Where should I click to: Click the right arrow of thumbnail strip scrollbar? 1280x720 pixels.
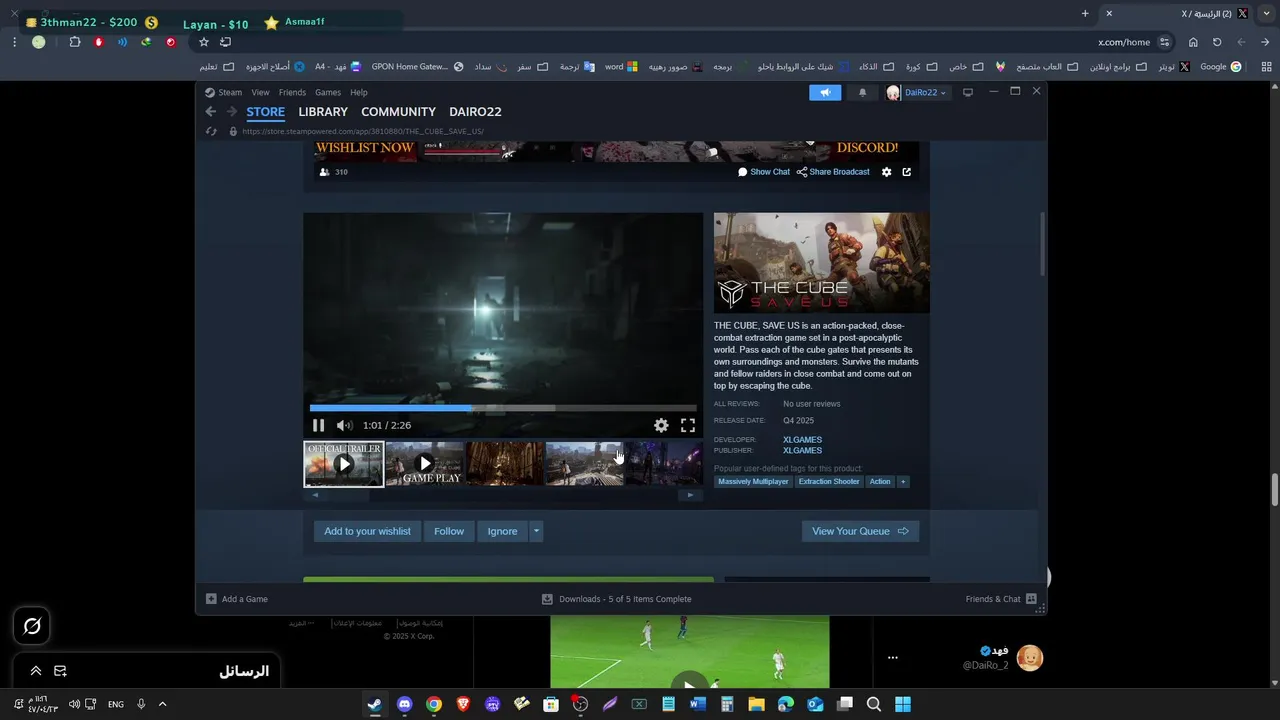click(x=689, y=495)
